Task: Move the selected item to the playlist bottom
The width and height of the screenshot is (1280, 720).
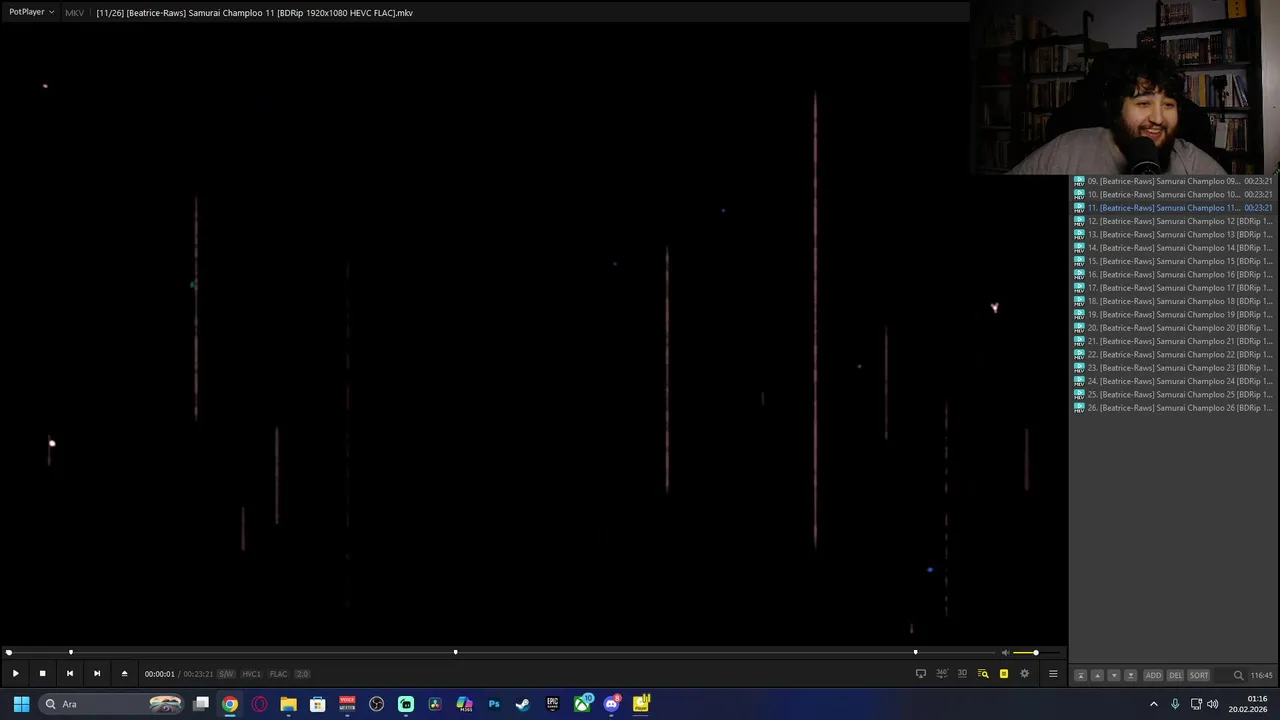Action: coord(1131,675)
